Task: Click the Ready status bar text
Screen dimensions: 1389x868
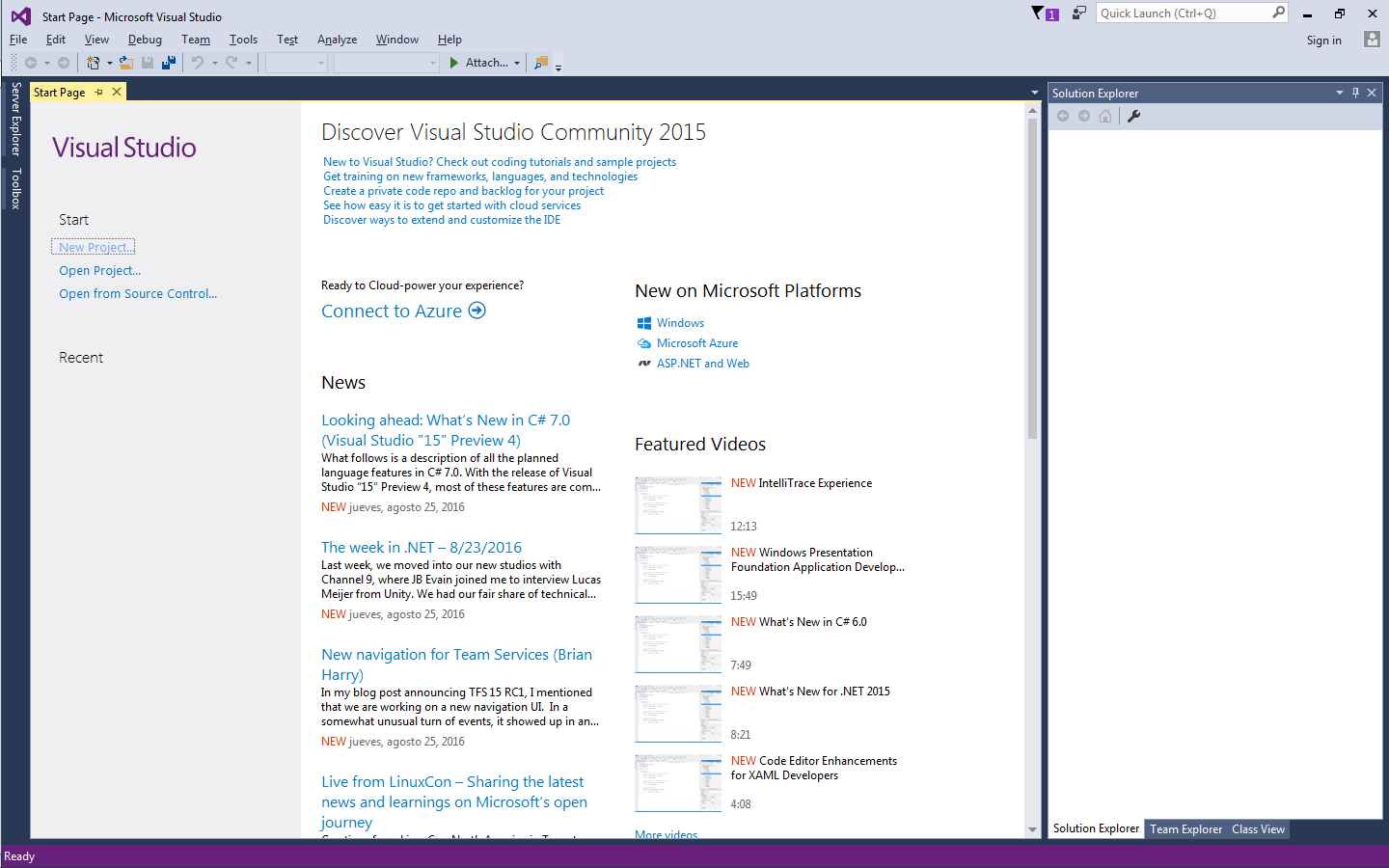Action: pyautogui.click(x=19, y=856)
